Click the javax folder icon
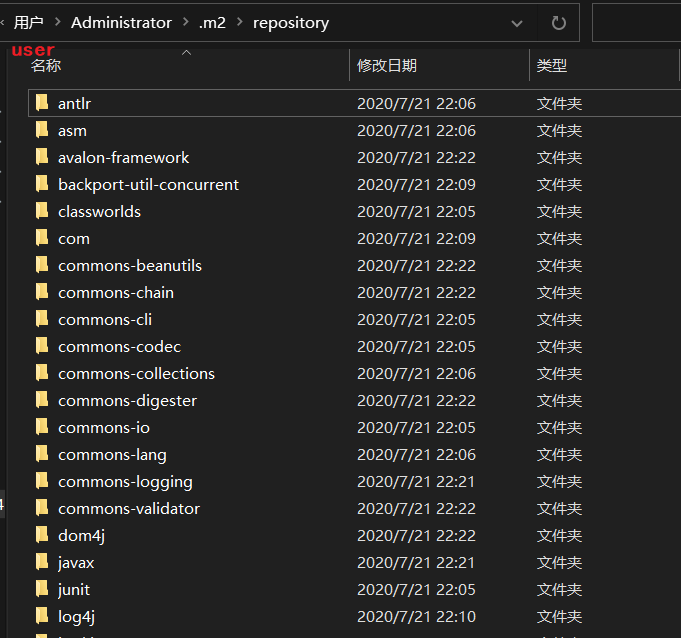The width and height of the screenshot is (681, 638). 42,562
